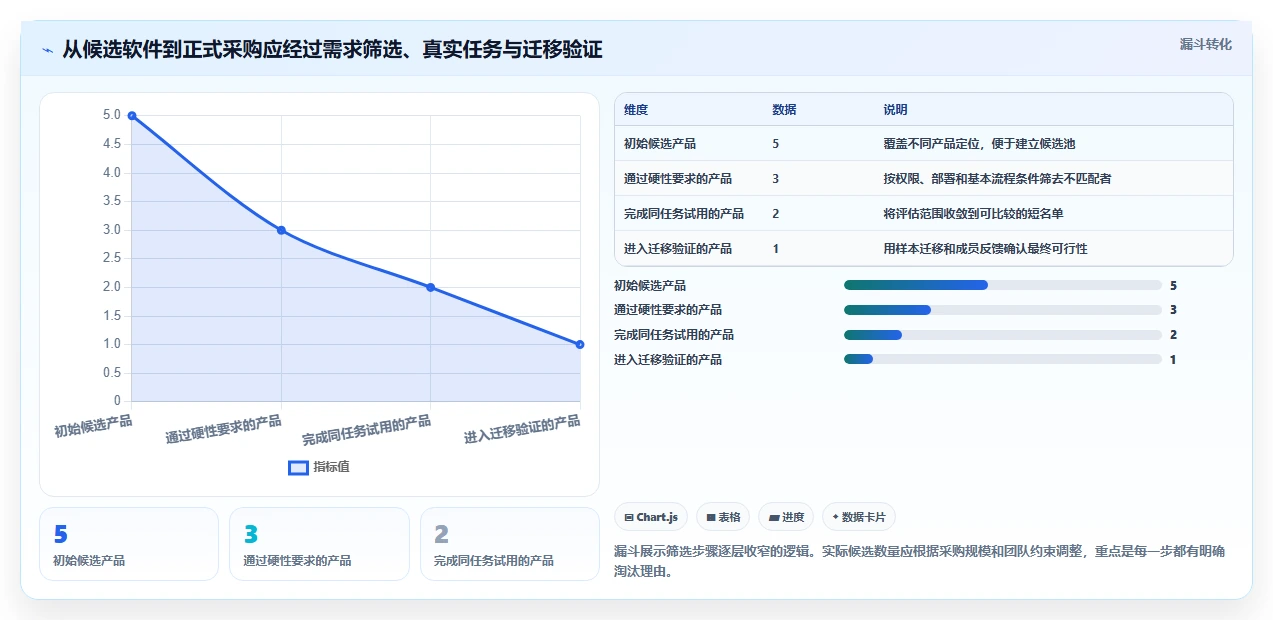Click the footer note starting 漏斗展示筛选步骤
This screenshot has height=620, width=1273.
coord(920,562)
